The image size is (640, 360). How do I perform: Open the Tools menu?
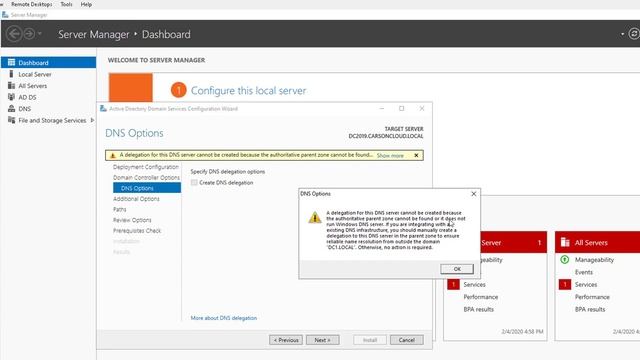click(x=66, y=4)
